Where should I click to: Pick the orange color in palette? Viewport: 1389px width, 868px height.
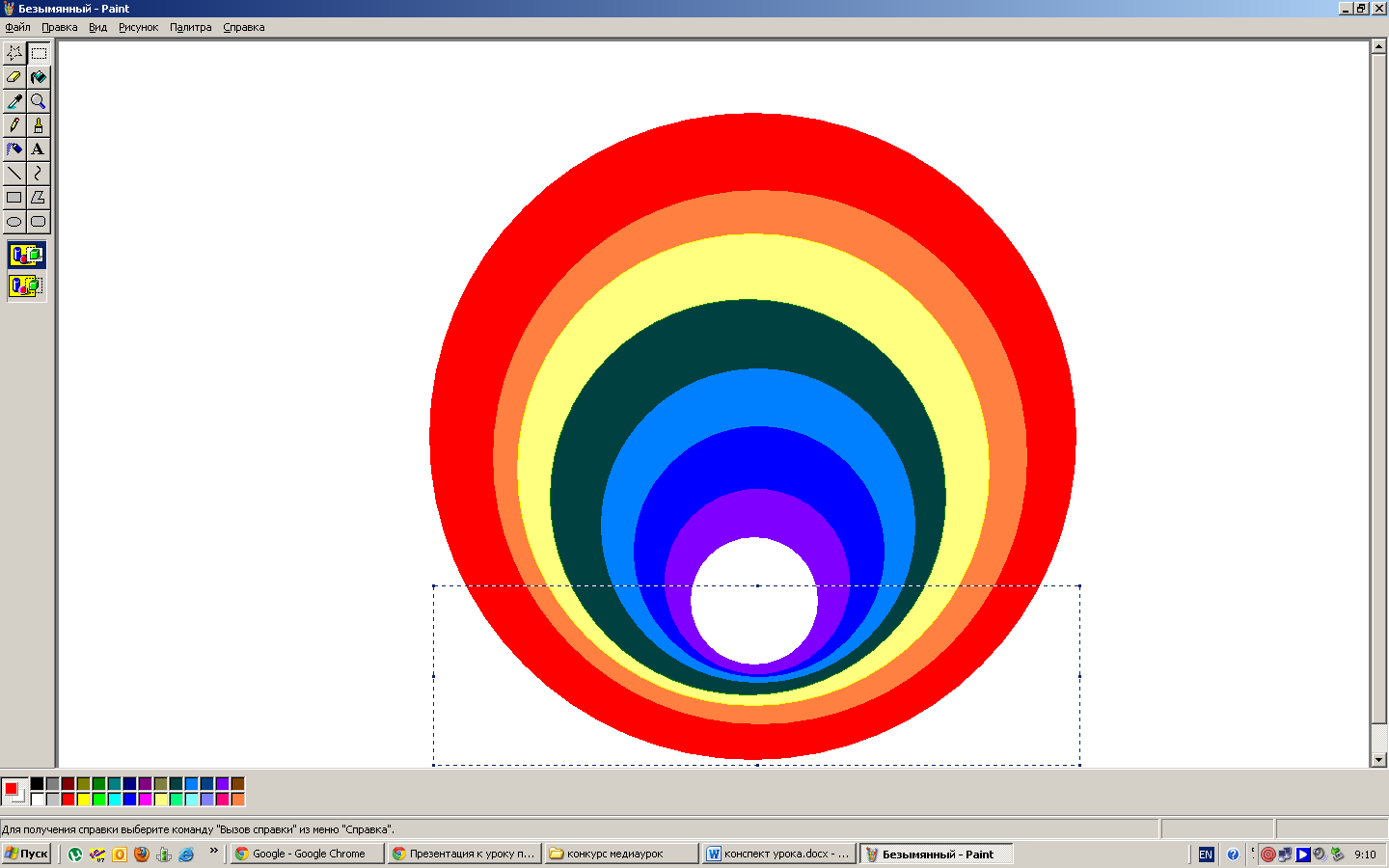tap(238, 800)
